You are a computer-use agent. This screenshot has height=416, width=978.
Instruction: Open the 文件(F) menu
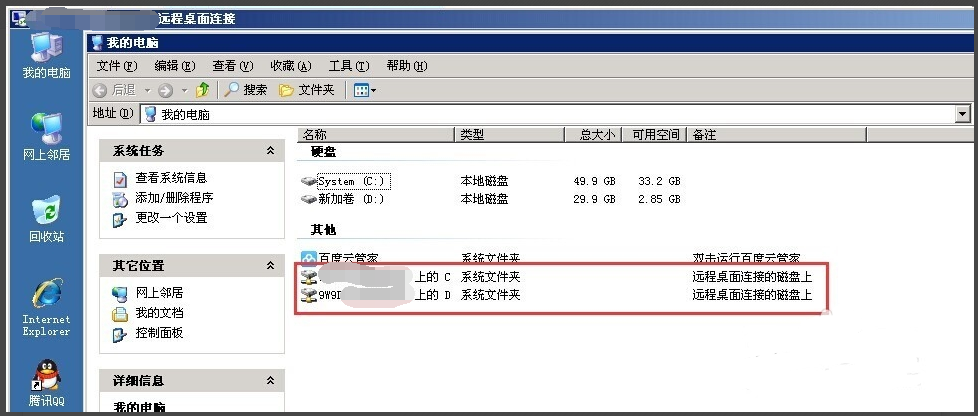[x=116, y=66]
